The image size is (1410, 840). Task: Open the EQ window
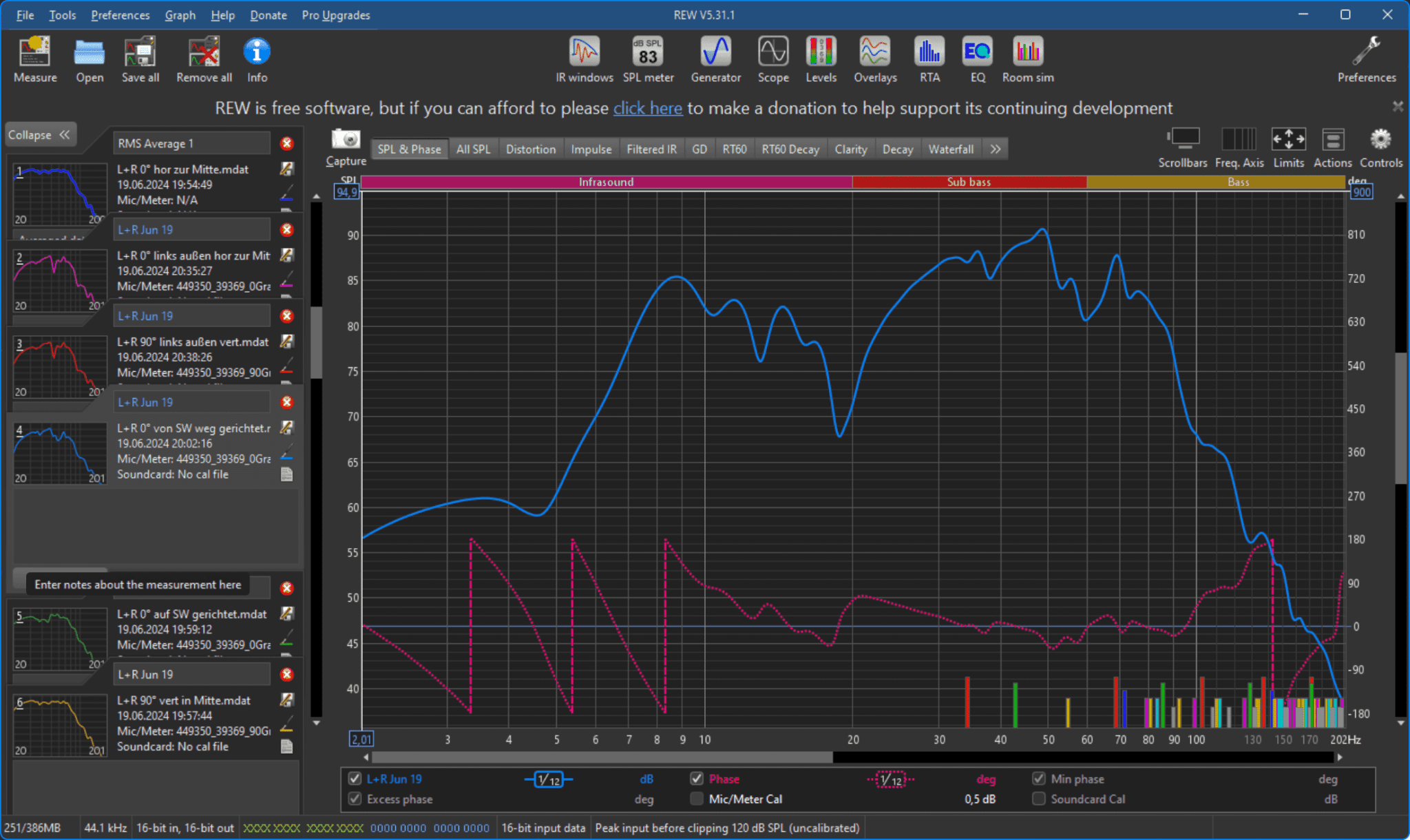(x=978, y=59)
